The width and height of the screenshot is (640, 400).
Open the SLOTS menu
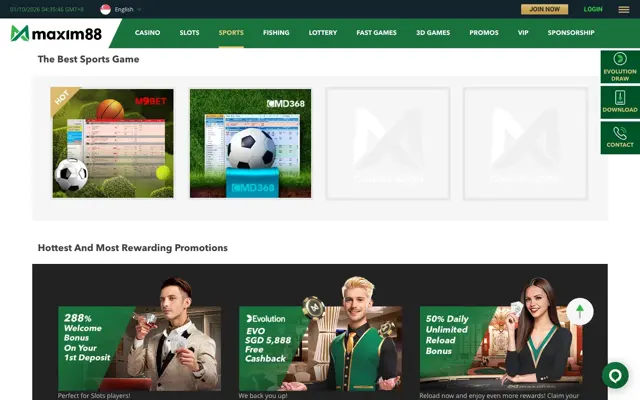[x=189, y=33]
